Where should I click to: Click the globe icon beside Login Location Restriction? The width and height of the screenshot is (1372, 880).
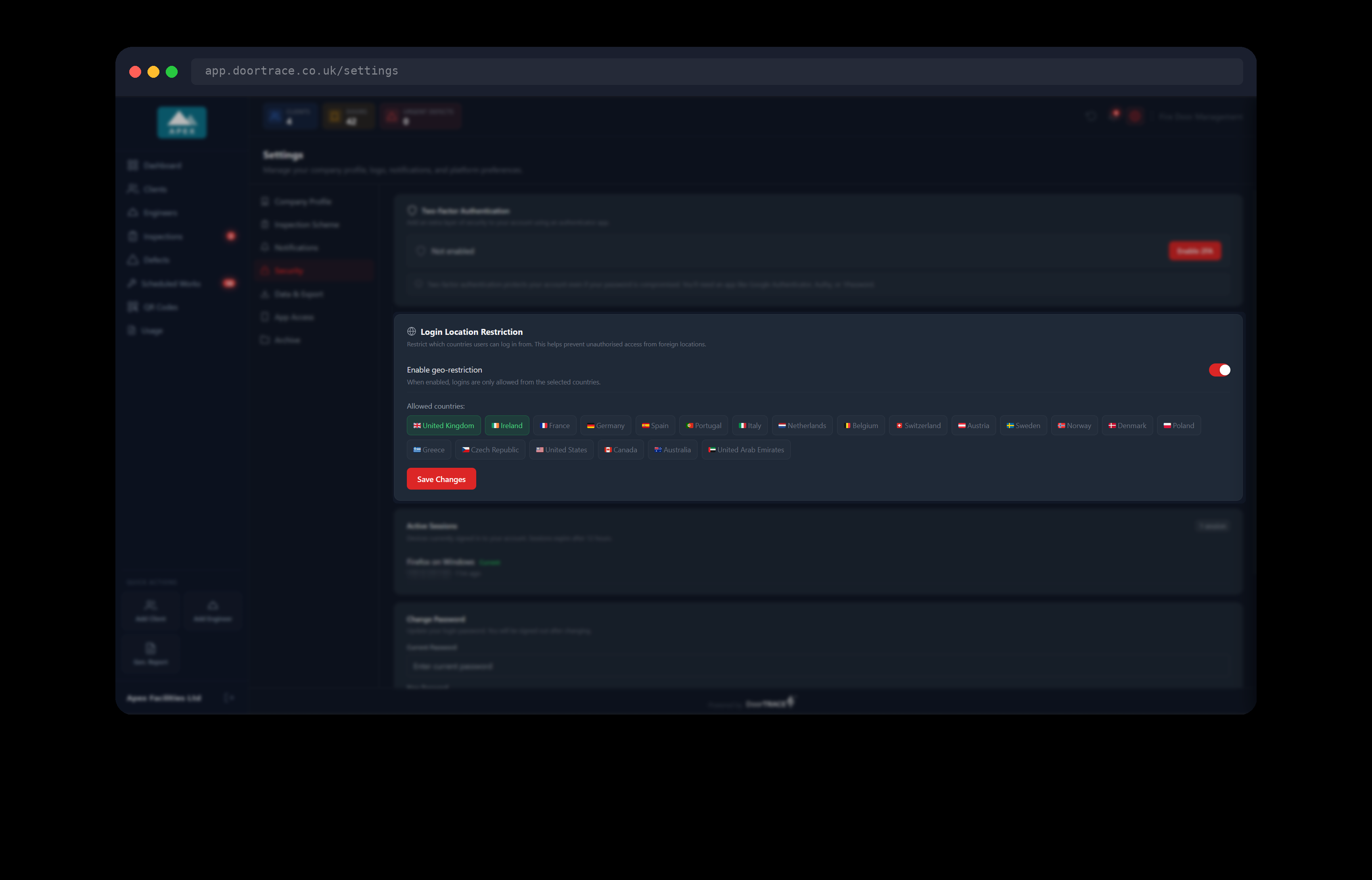click(x=412, y=331)
